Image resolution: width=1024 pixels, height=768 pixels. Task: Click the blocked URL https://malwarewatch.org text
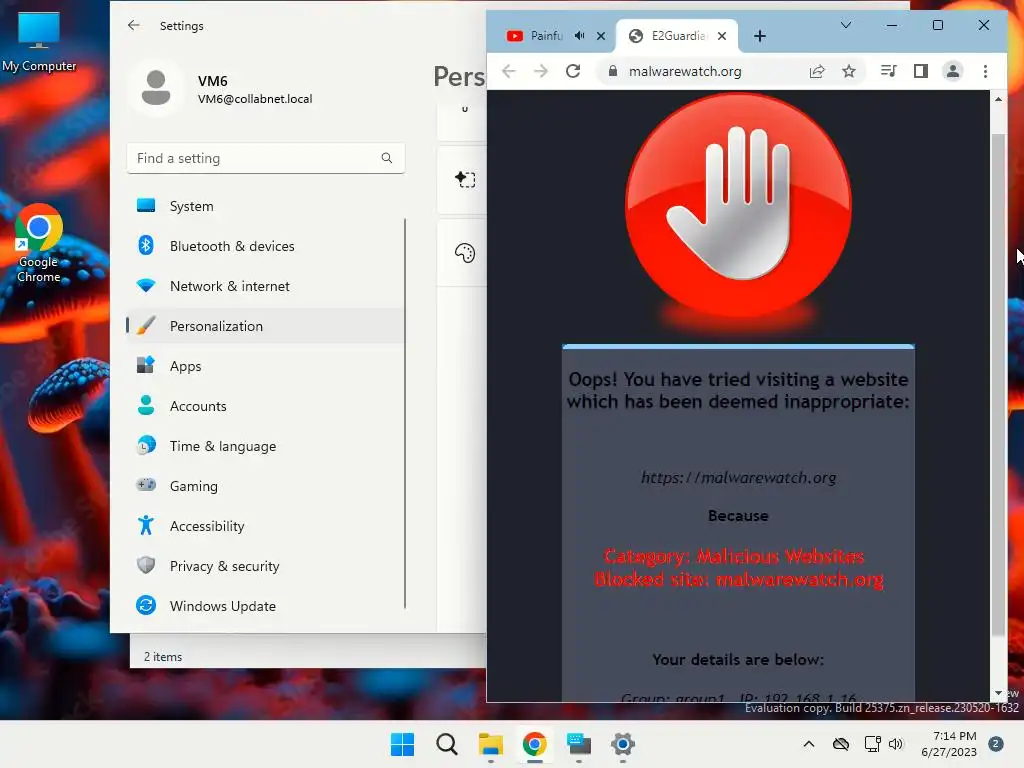click(738, 477)
